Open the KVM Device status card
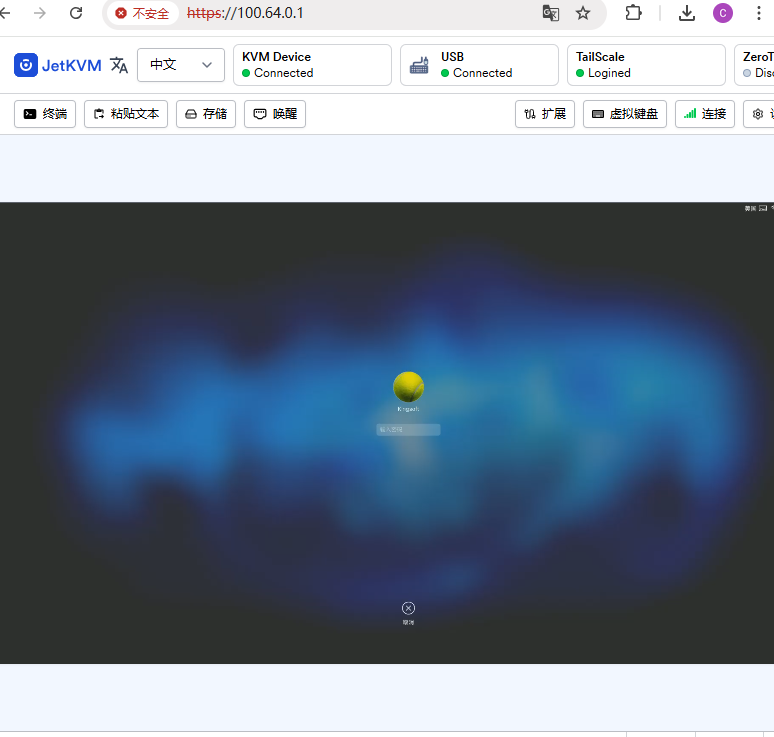774x737 pixels. (312, 65)
